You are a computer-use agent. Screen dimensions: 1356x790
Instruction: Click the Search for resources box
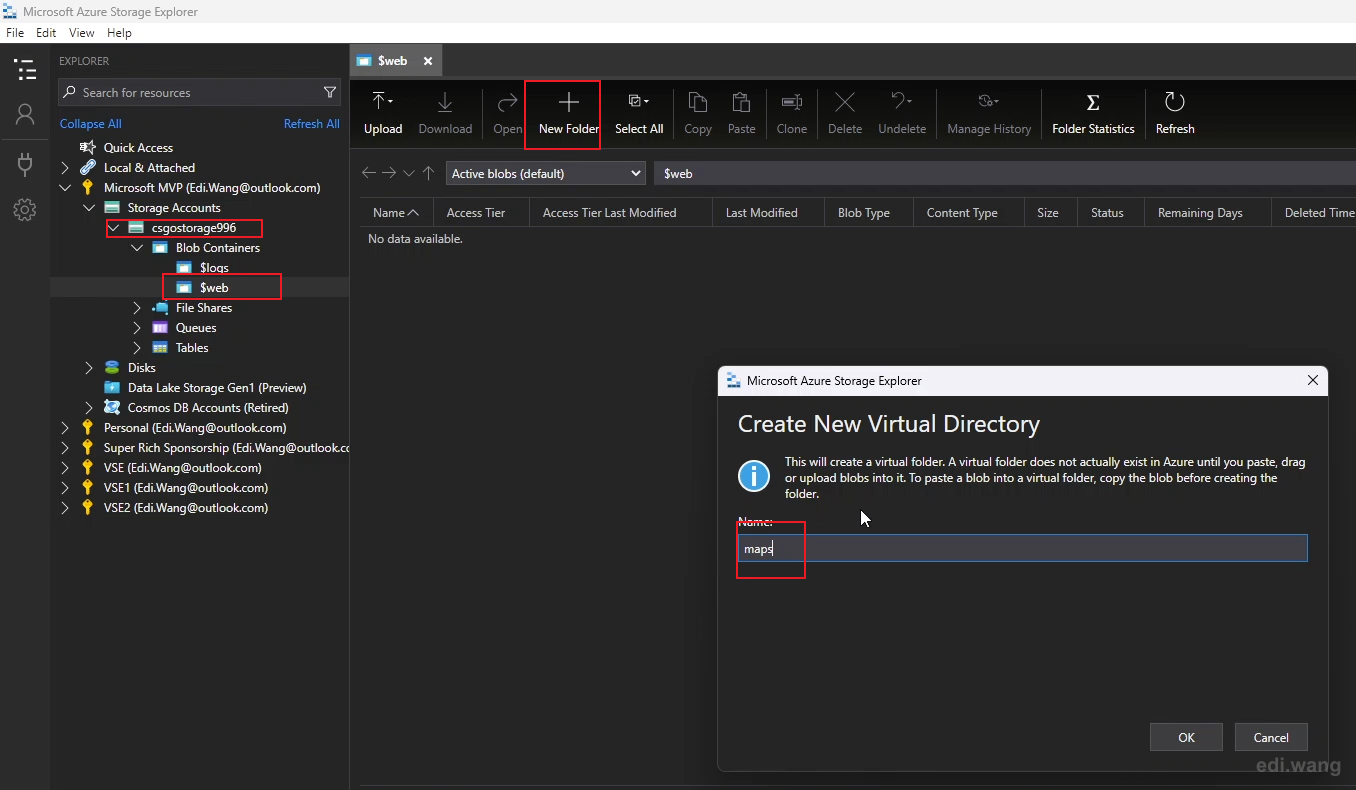tap(199, 92)
